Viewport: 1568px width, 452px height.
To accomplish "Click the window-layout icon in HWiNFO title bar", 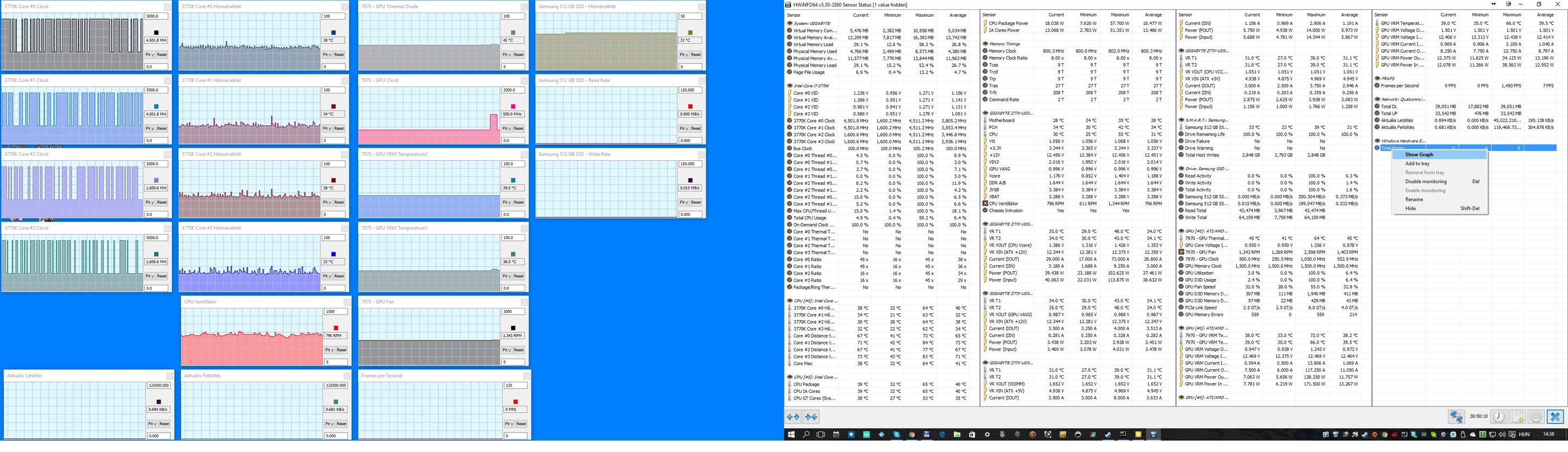I will coord(1508,4).
